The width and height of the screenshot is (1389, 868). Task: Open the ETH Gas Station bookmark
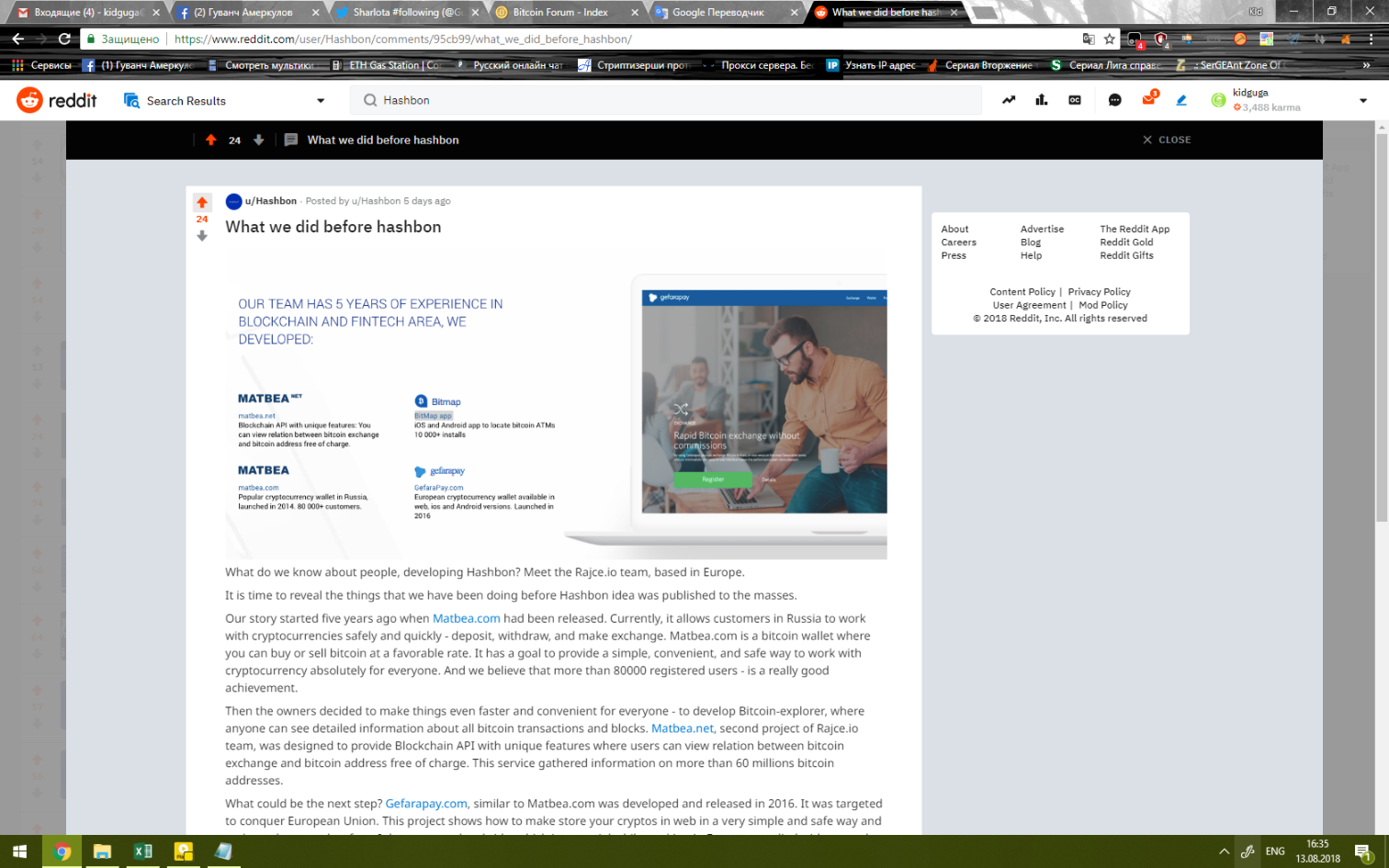coord(388,65)
